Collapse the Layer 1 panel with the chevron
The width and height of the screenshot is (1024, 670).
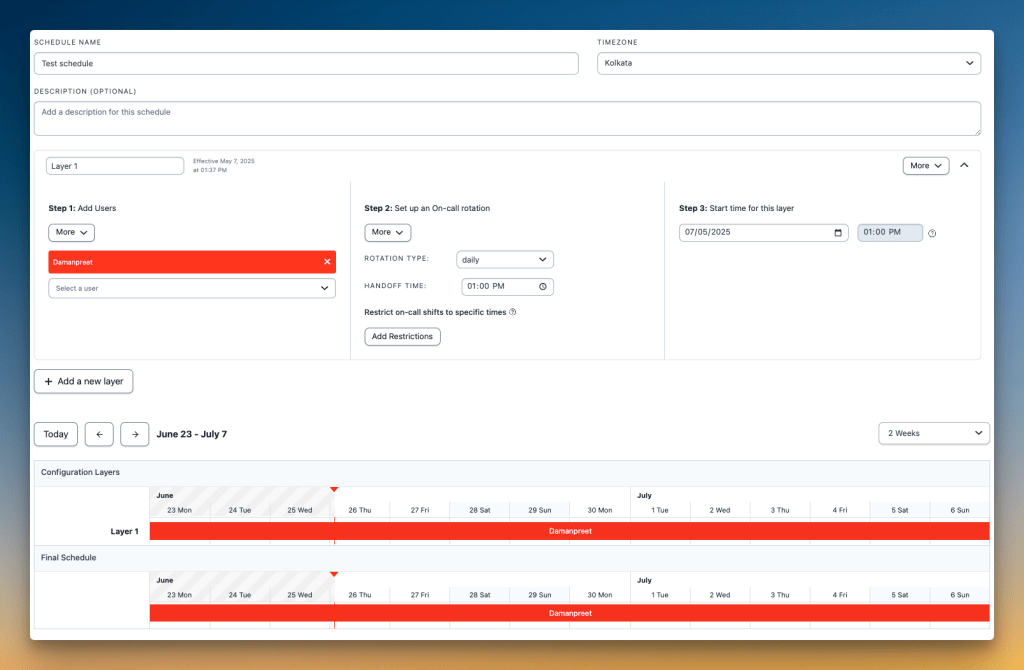(963, 165)
